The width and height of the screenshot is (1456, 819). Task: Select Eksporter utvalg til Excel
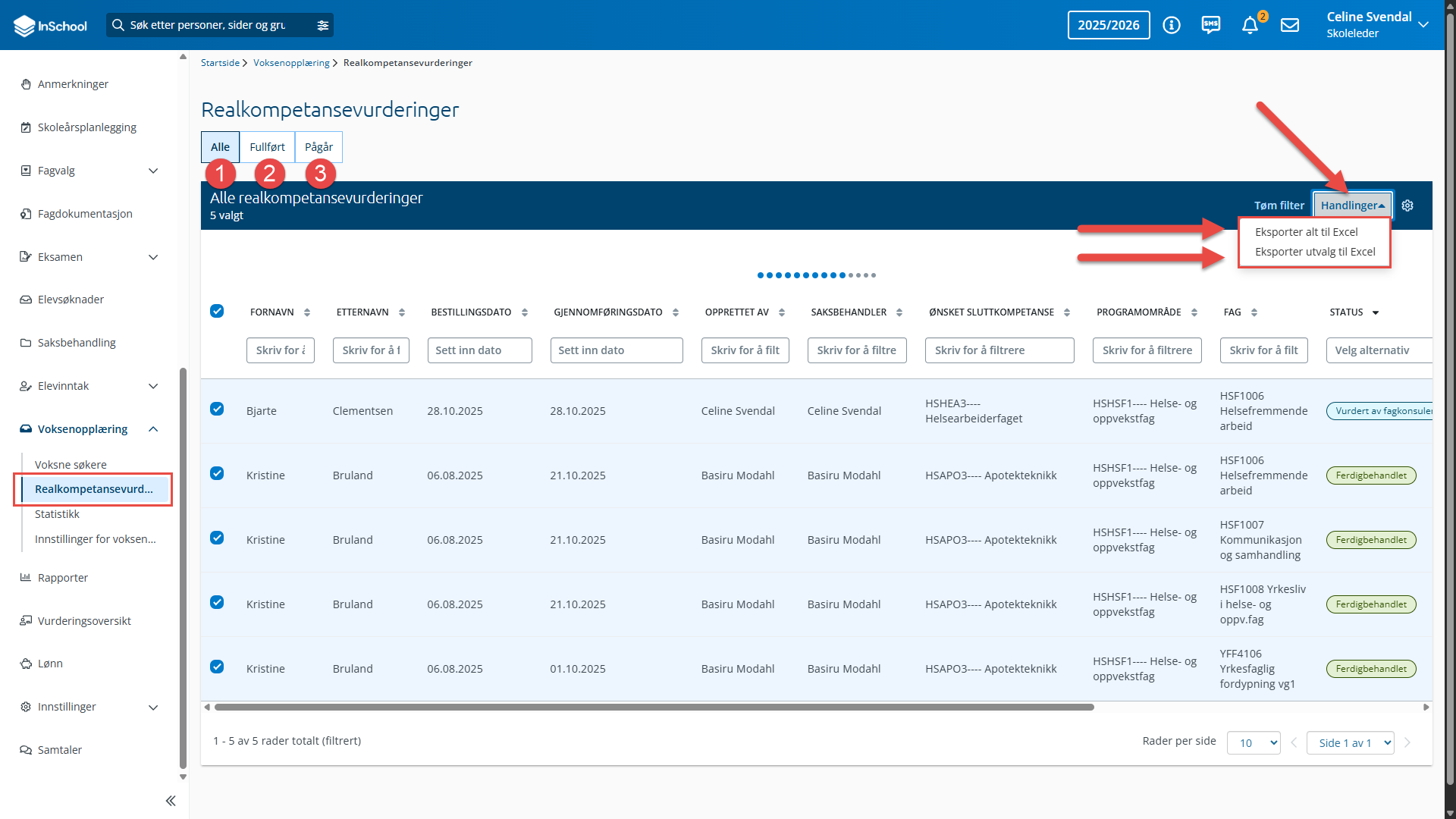[x=1315, y=252]
